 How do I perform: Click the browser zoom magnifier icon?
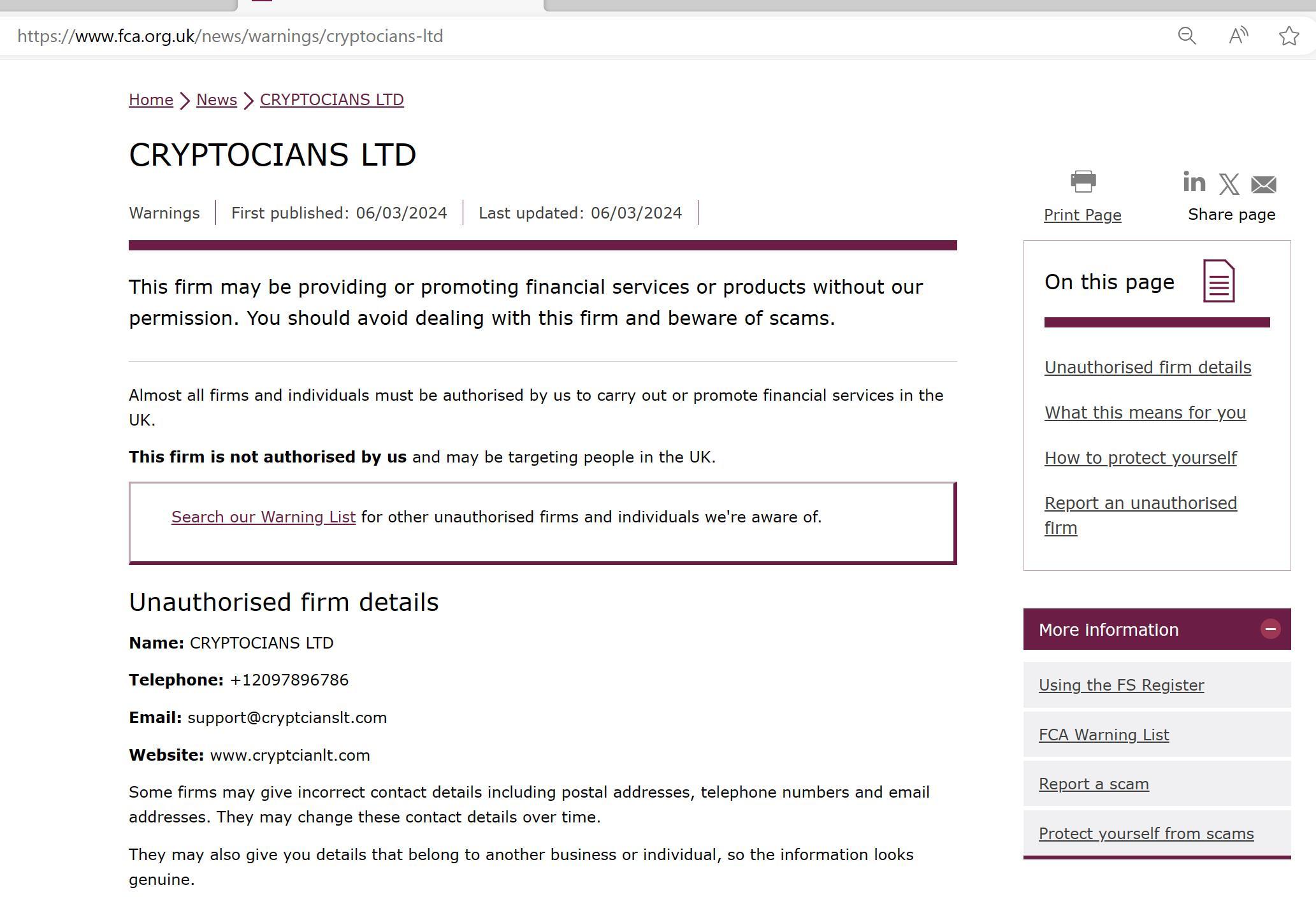[1187, 36]
